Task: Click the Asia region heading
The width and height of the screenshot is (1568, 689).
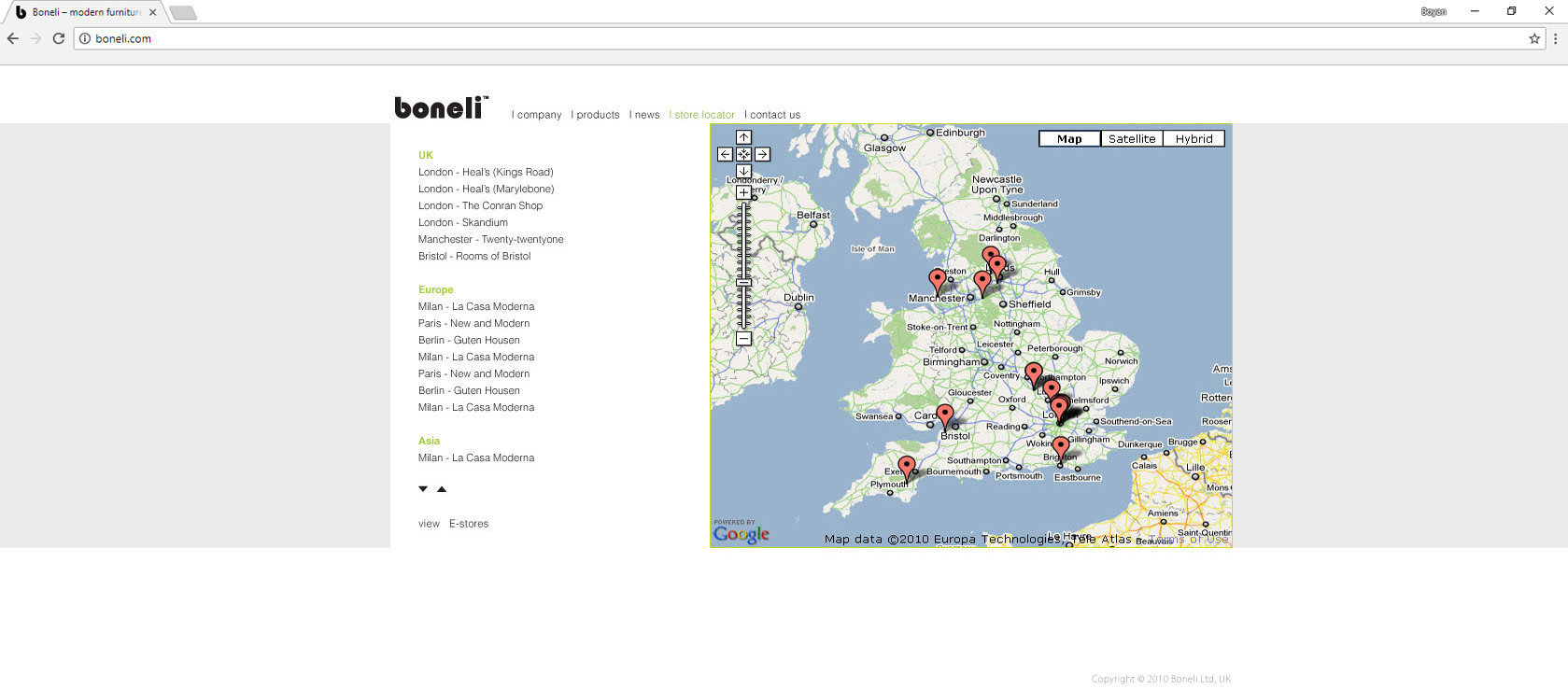Action: pyautogui.click(x=429, y=441)
